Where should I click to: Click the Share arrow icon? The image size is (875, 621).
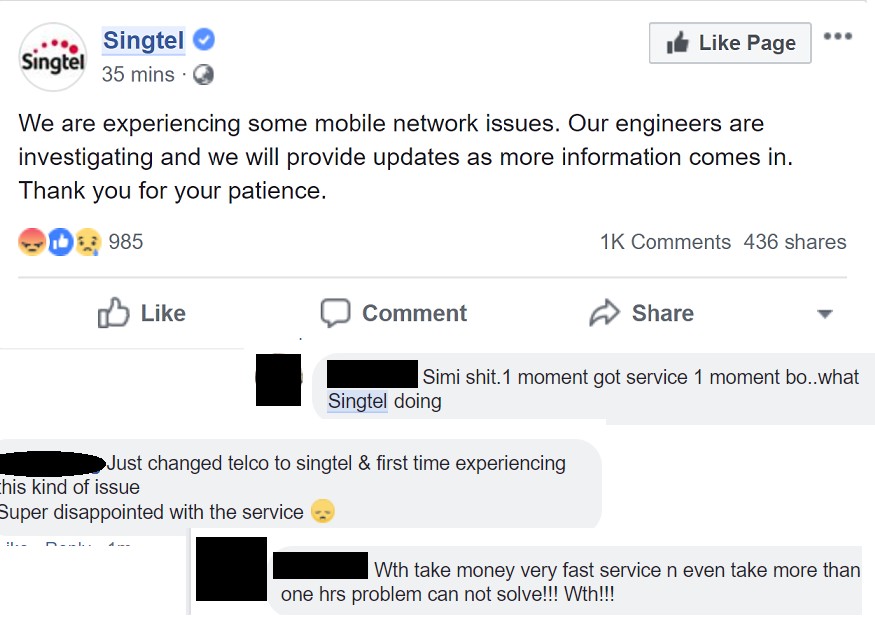pyautogui.click(x=603, y=312)
